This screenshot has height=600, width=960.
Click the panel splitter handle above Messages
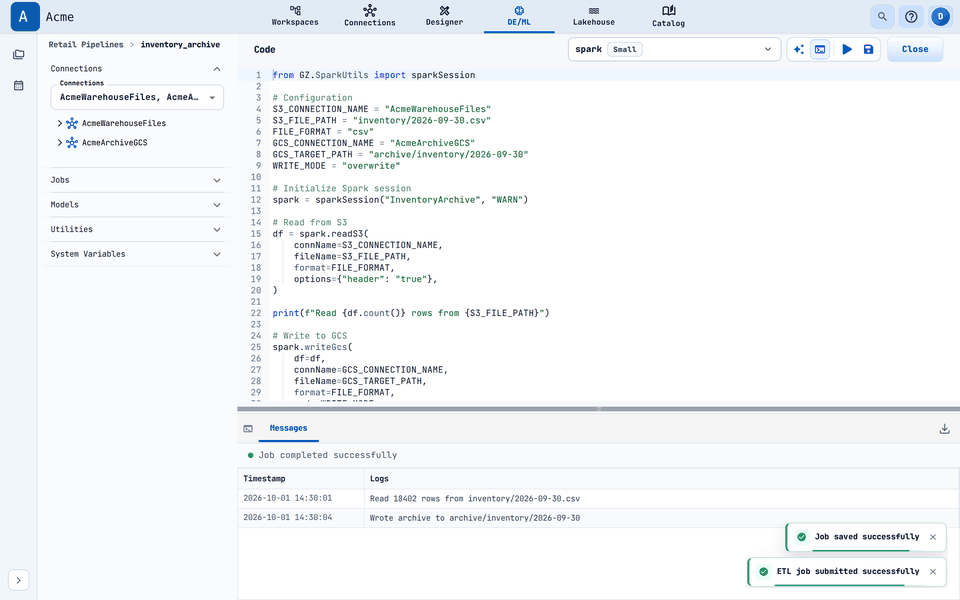pyautogui.click(x=599, y=408)
